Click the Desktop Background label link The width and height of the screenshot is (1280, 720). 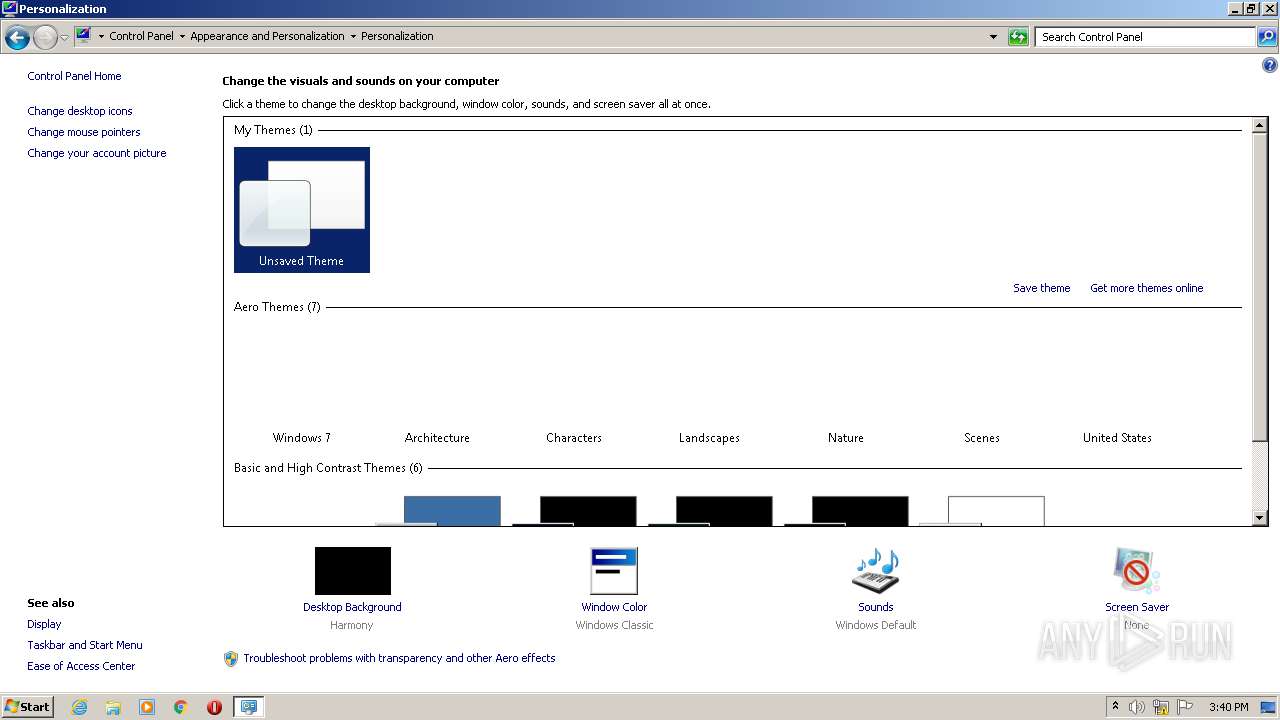point(352,607)
